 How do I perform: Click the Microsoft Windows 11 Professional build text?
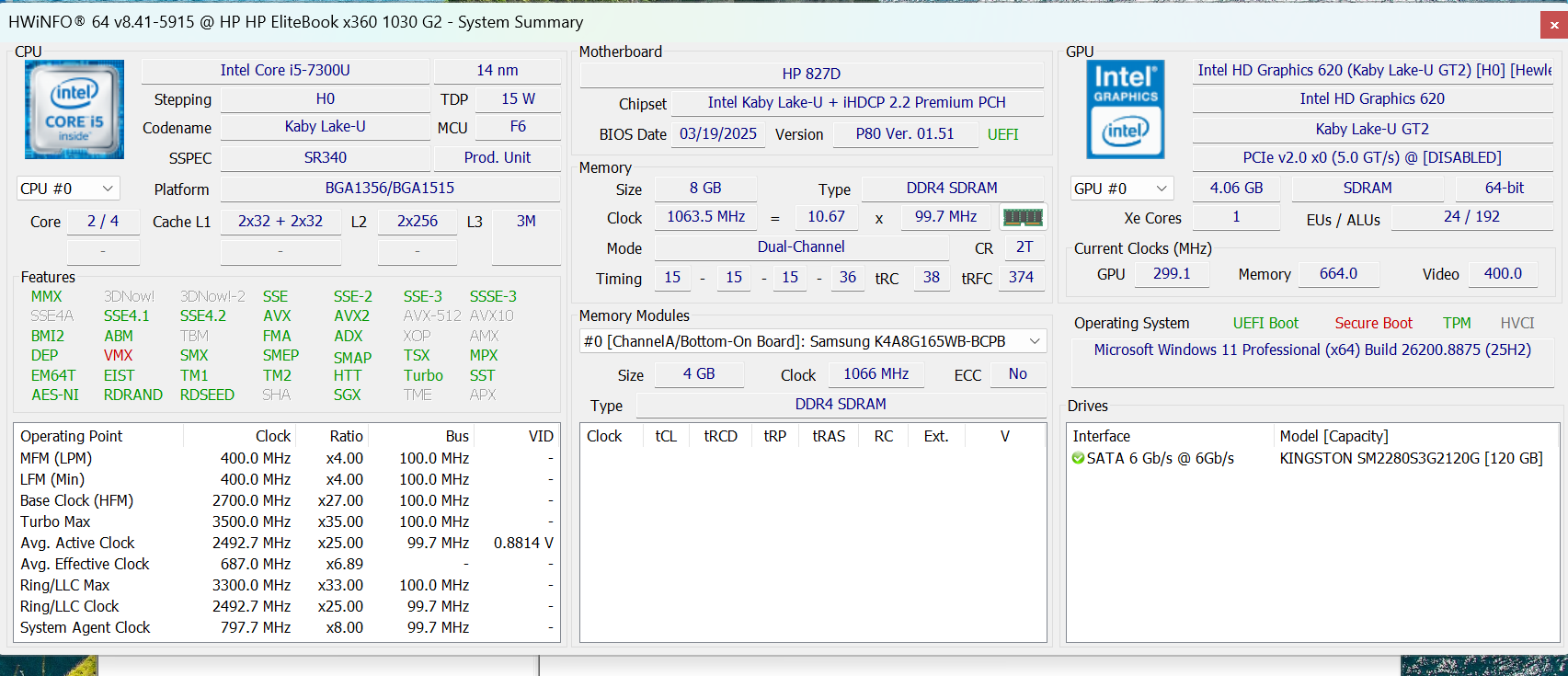coord(1312,350)
